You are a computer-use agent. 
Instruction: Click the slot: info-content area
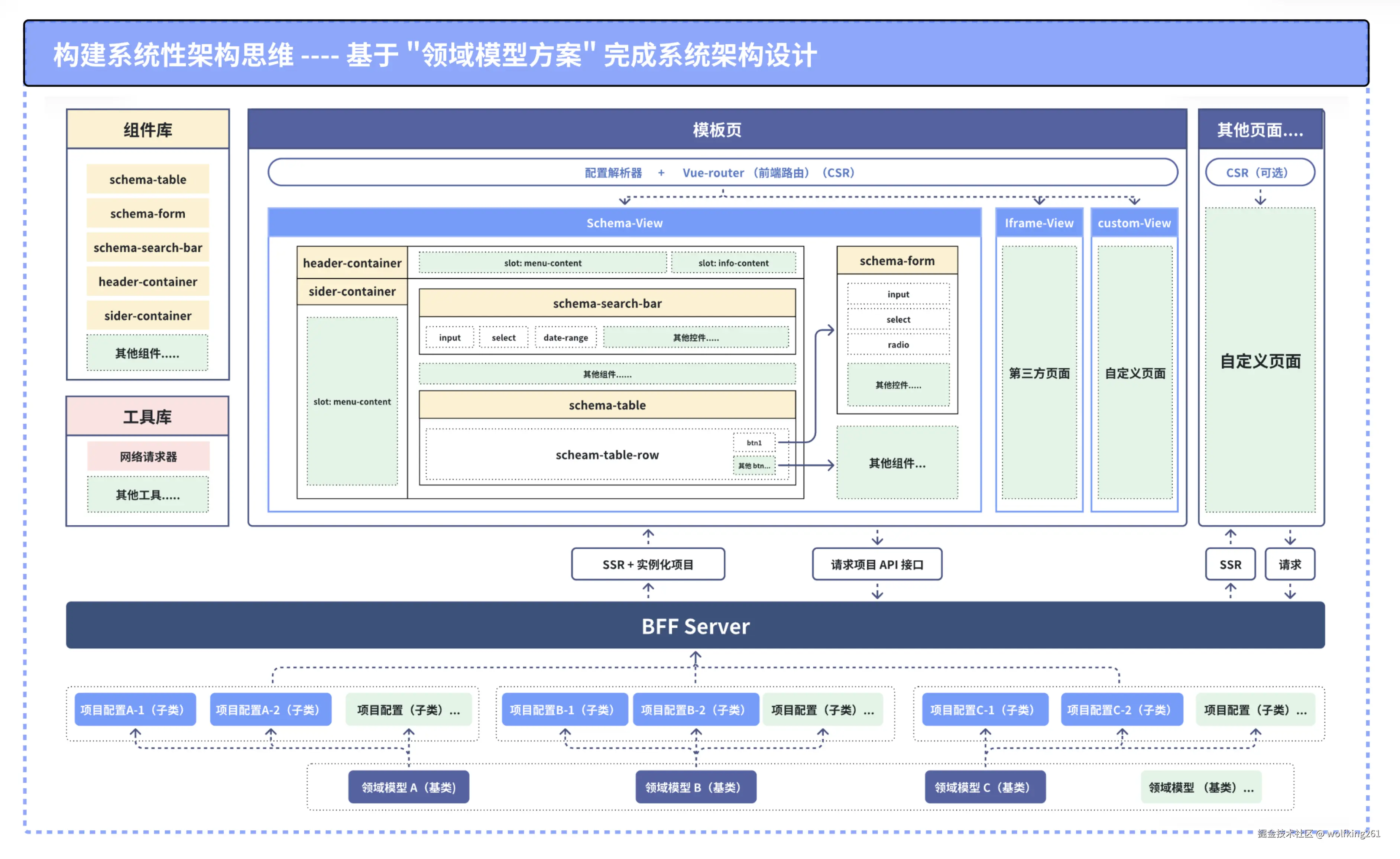coord(733,263)
